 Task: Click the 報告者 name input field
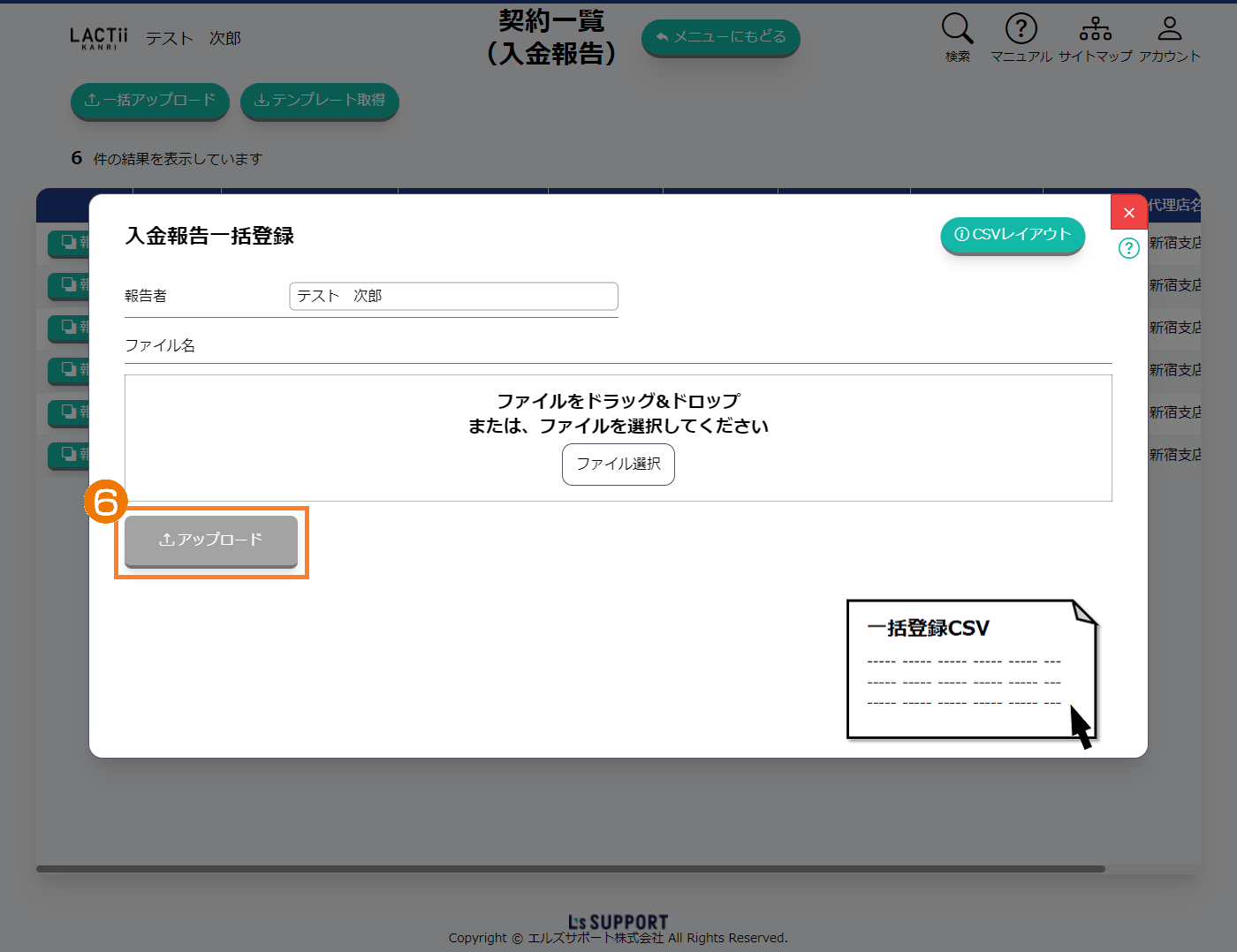click(x=453, y=297)
